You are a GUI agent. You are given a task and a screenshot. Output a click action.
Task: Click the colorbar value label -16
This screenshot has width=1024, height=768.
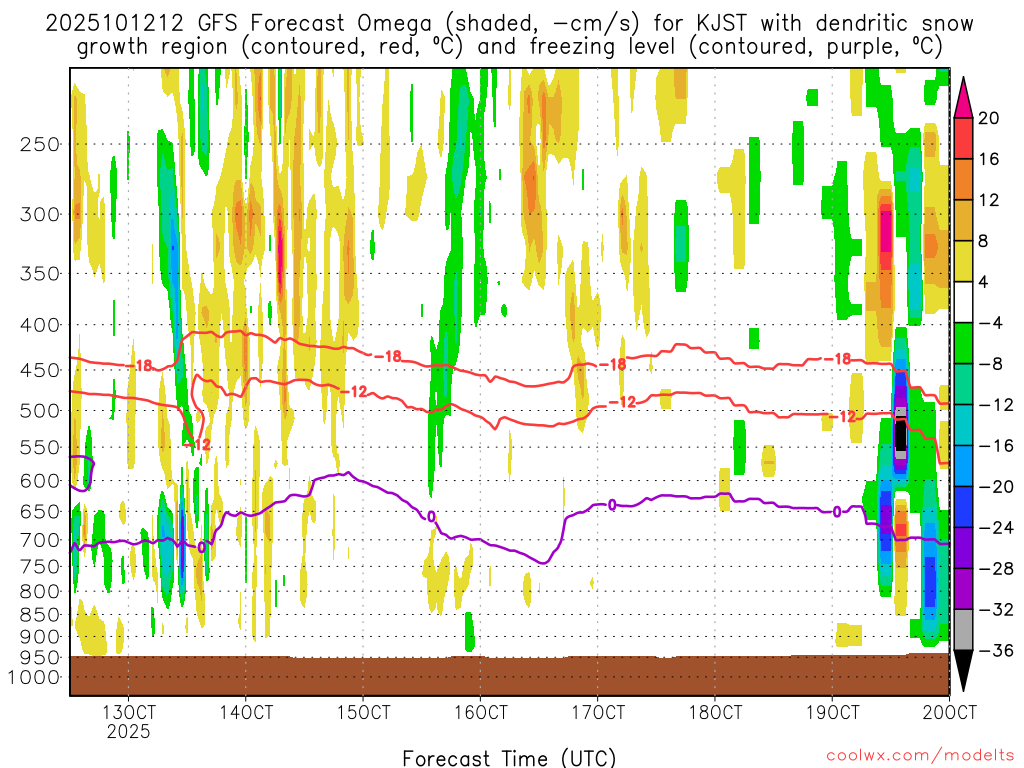tap(996, 445)
